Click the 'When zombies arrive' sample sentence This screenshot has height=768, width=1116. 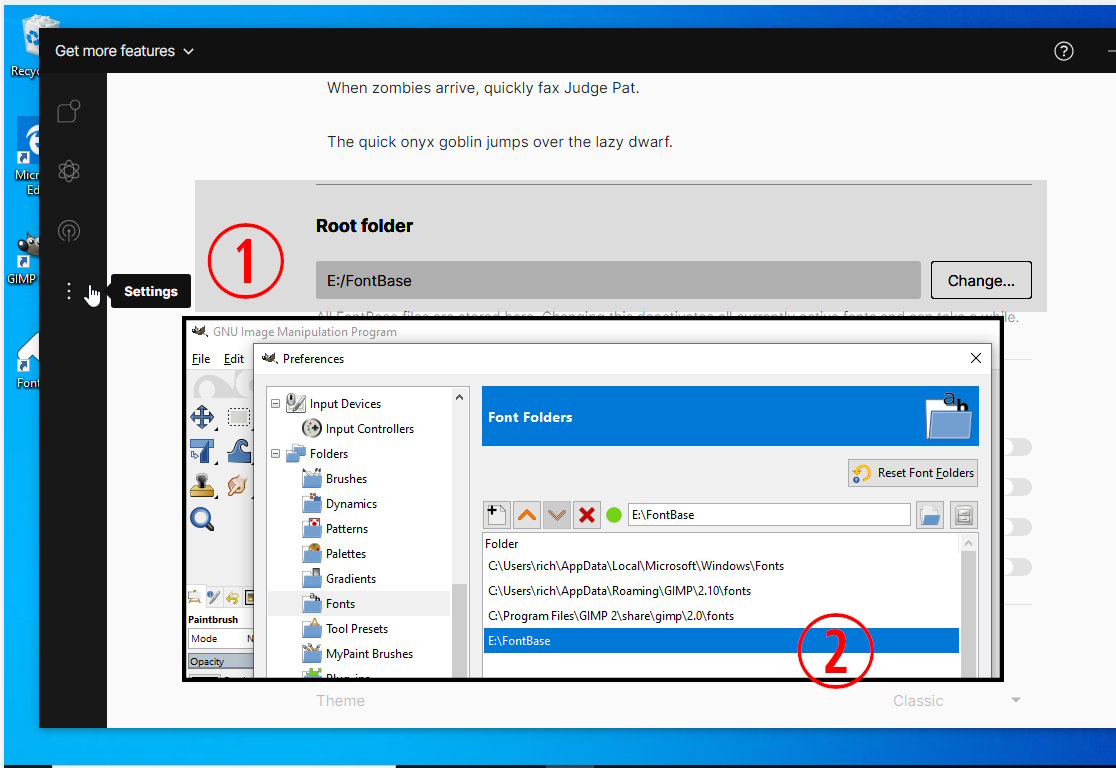483,88
